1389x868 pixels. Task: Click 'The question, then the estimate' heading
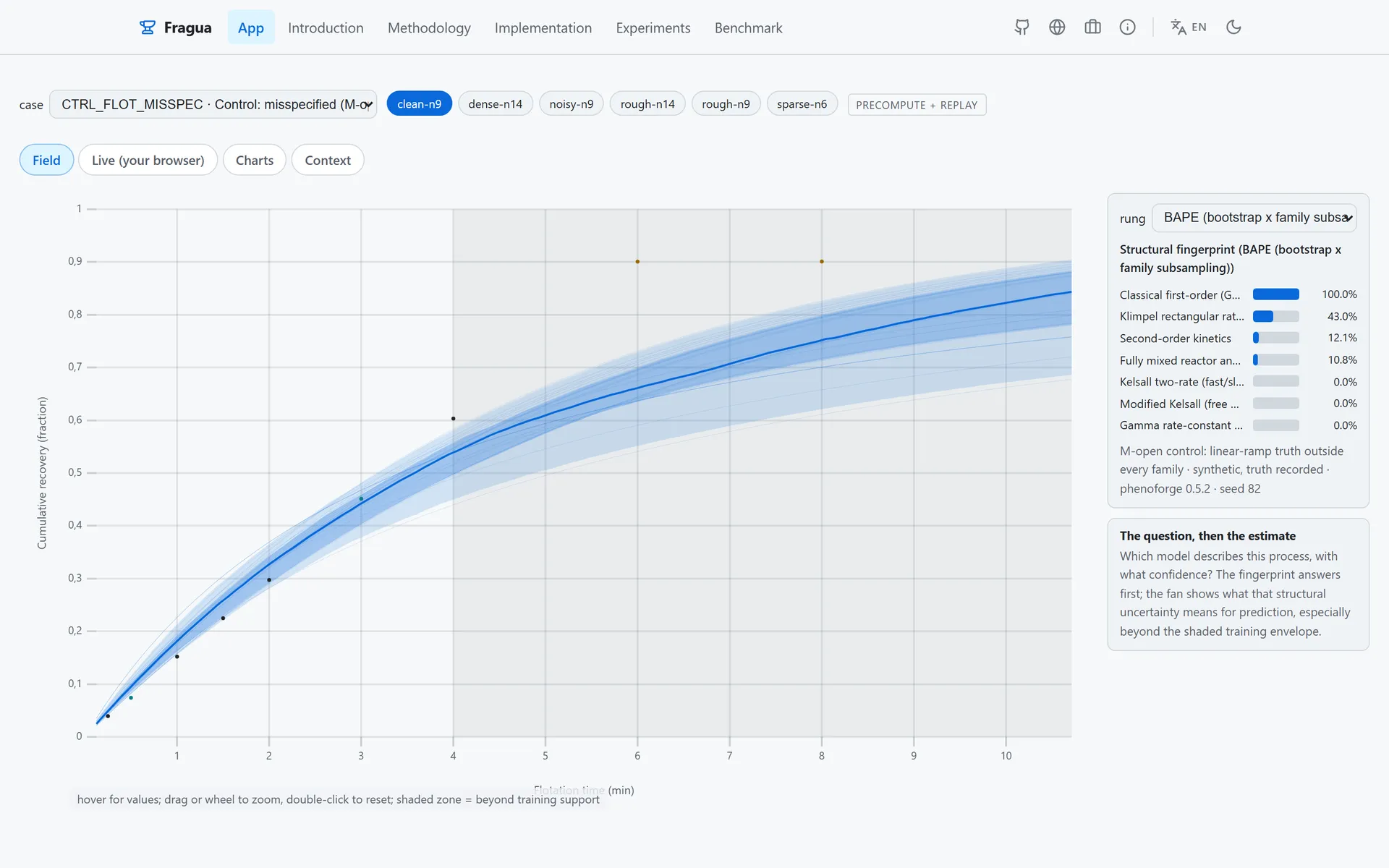[1207, 536]
